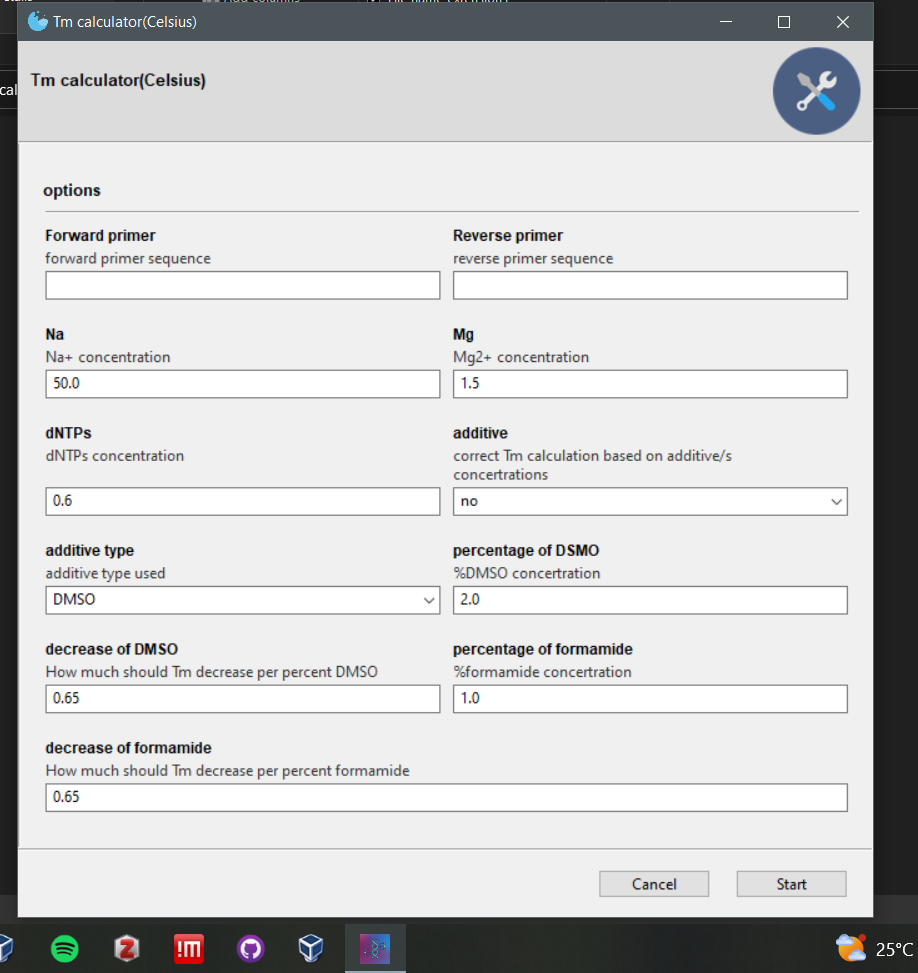Select the percentage of DSMO field
This screenshot has height=973, width=918.
[x=650, y=600]
